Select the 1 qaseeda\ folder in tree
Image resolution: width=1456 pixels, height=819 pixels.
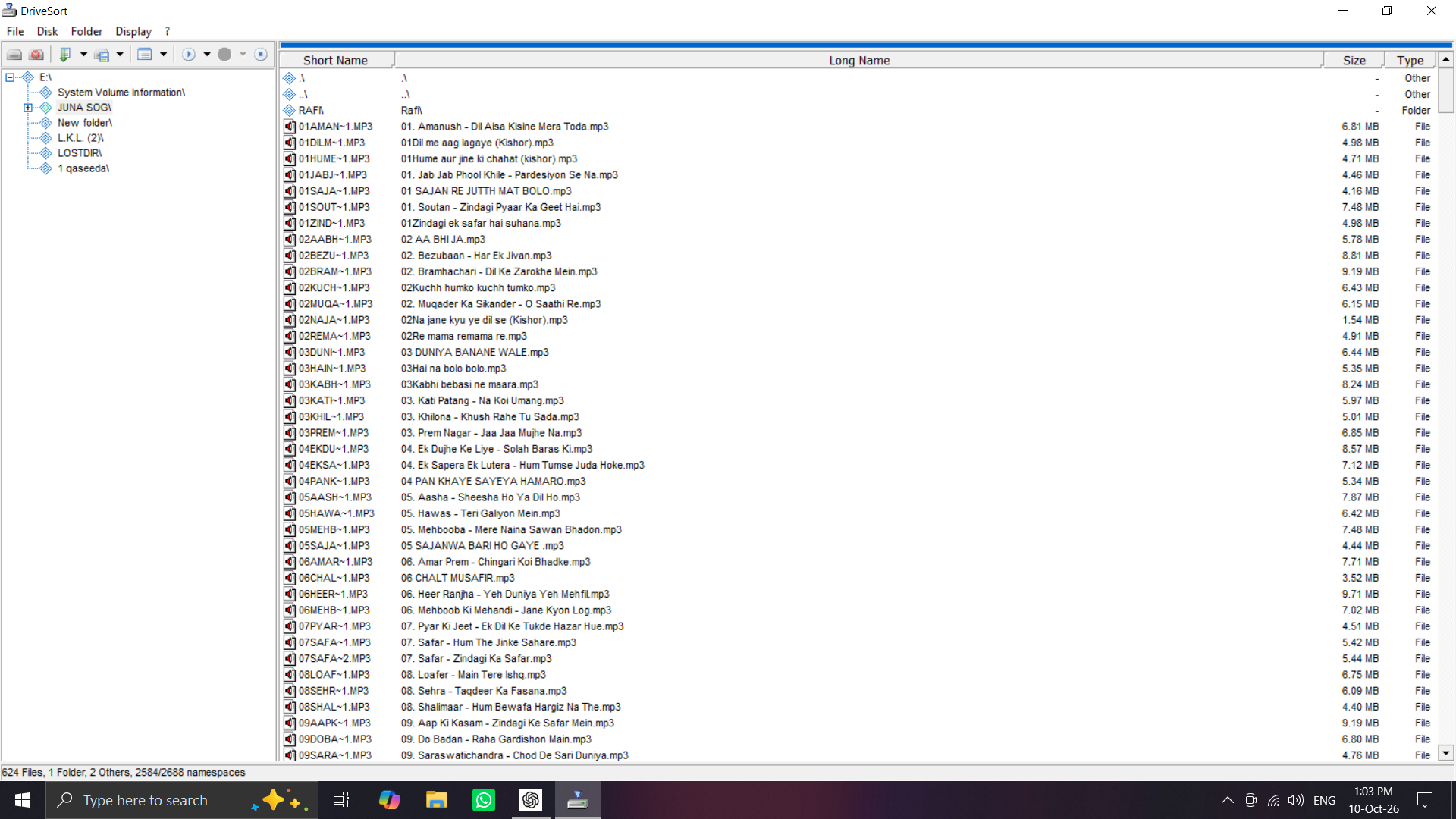point(83,168)
